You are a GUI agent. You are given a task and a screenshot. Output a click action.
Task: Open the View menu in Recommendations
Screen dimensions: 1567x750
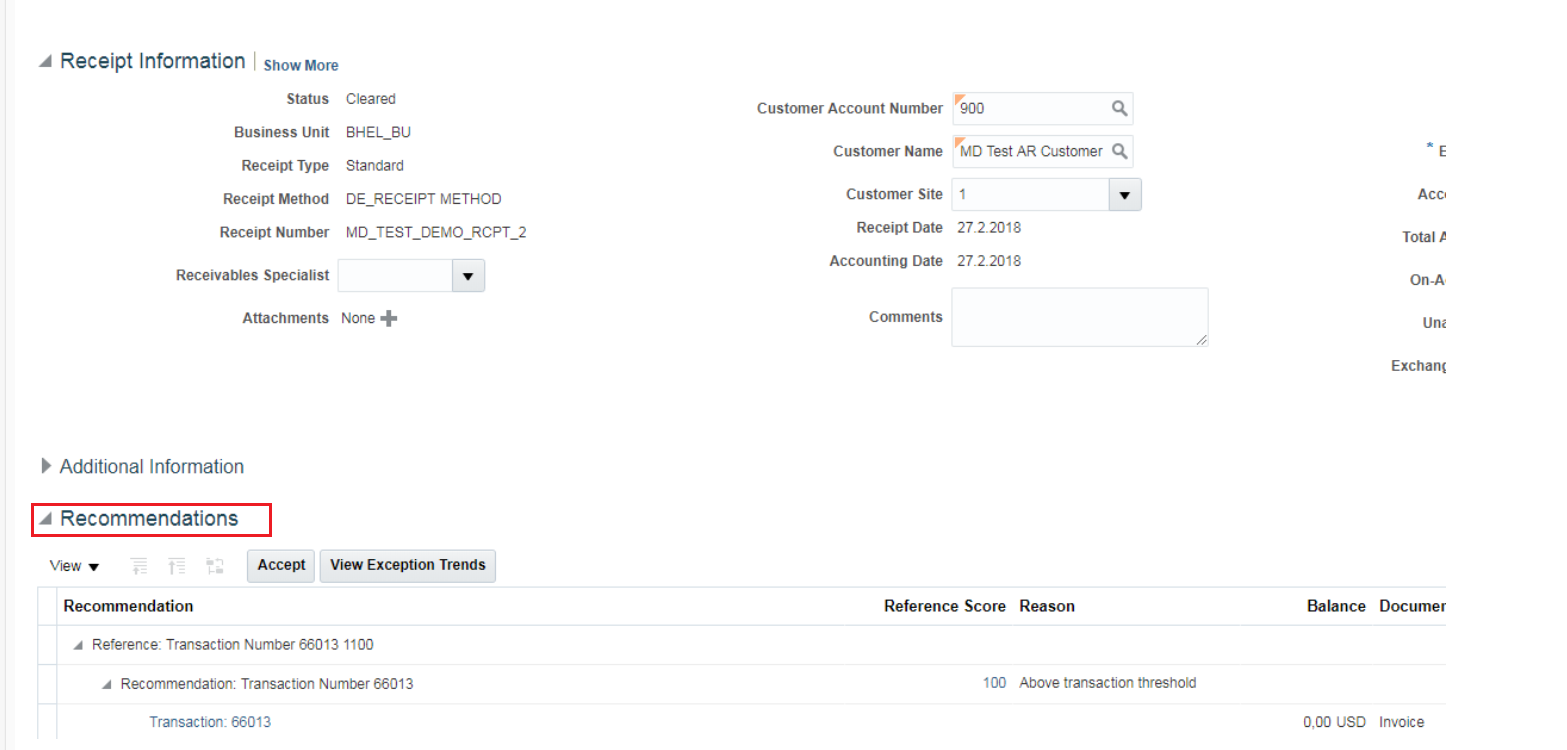[x=73, y=565]
